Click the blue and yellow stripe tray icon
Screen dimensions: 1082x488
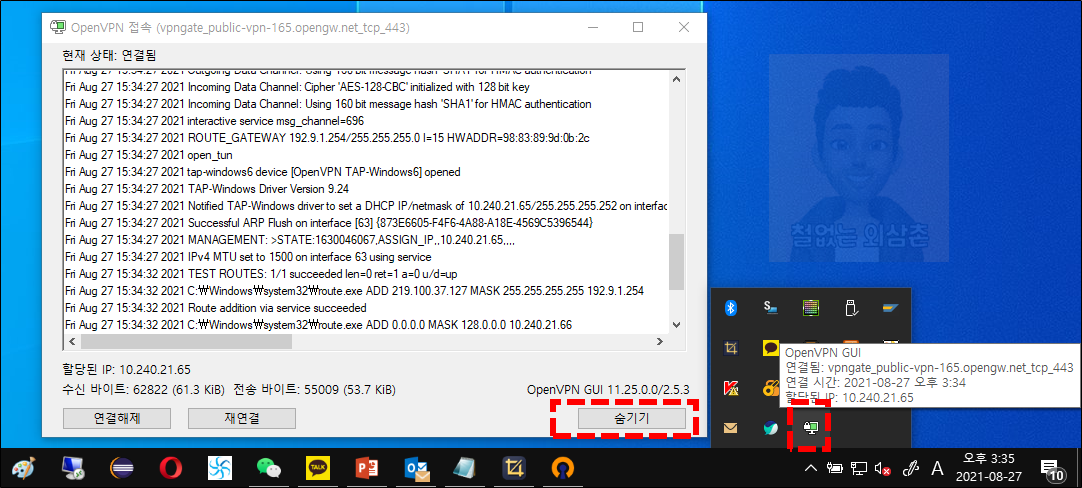891,308
